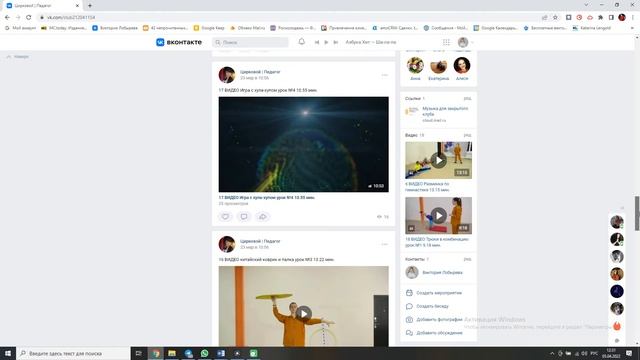Open Екатерина's profile picture

point(438,65)
